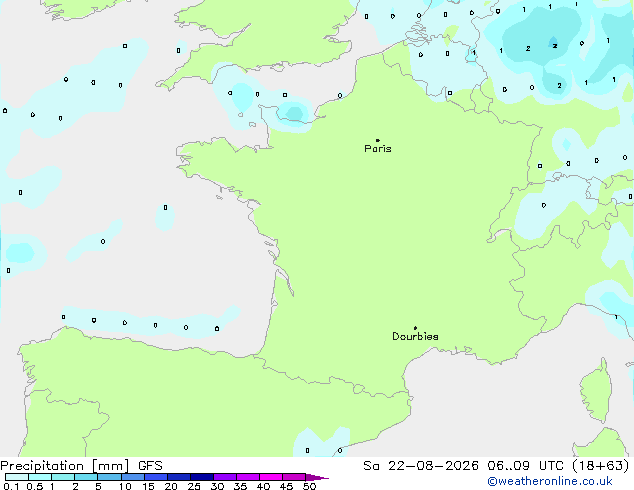
Task: Click the '50' legend scale label
Action: click(309, 486)
